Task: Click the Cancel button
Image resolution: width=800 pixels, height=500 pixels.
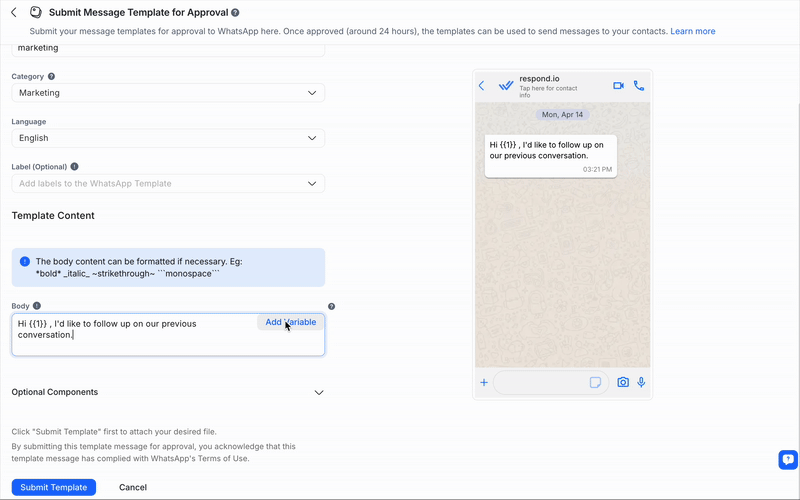Action: (x=133, y=487)
